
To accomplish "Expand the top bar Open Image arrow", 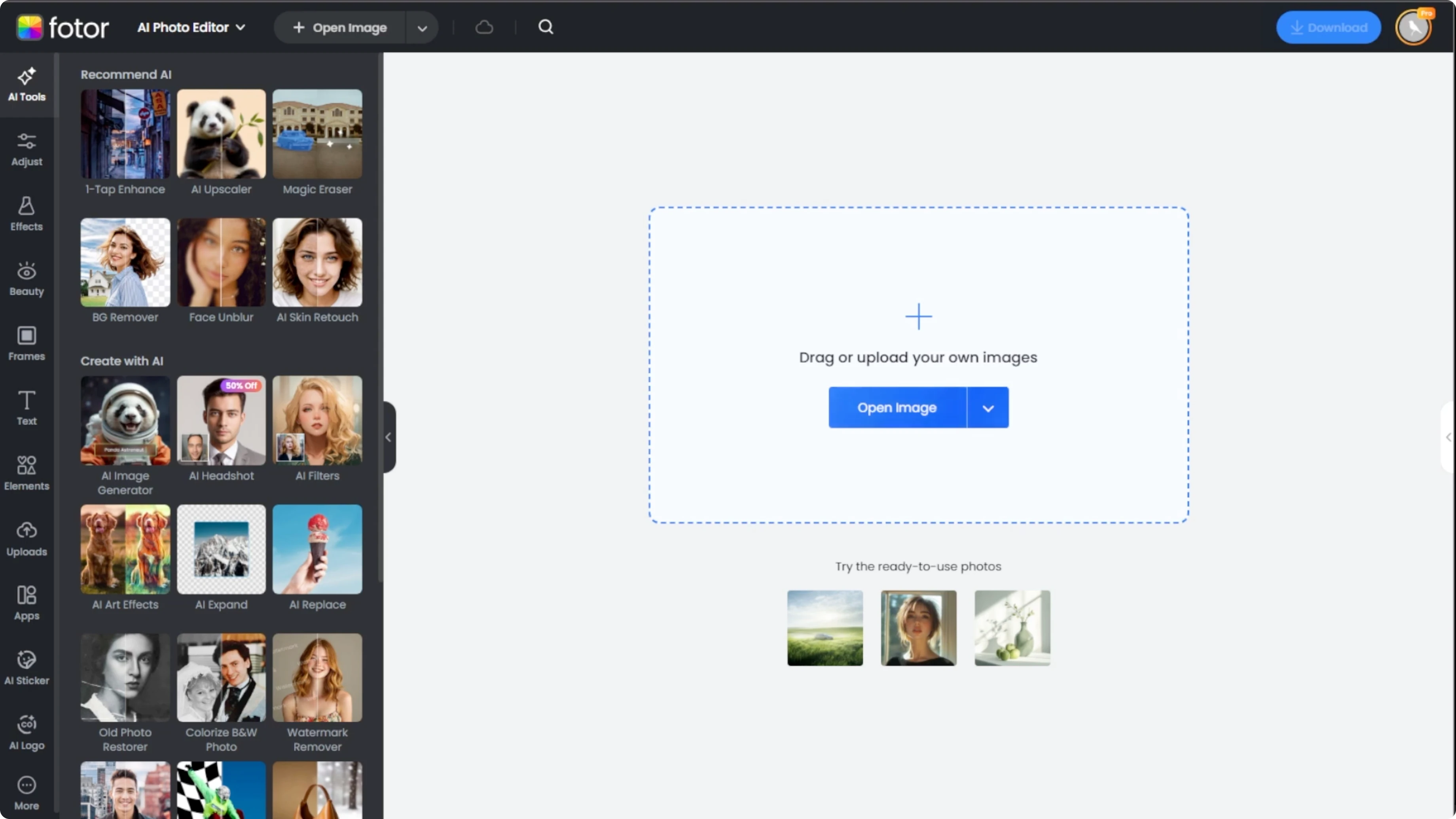I will pos(422,28).
